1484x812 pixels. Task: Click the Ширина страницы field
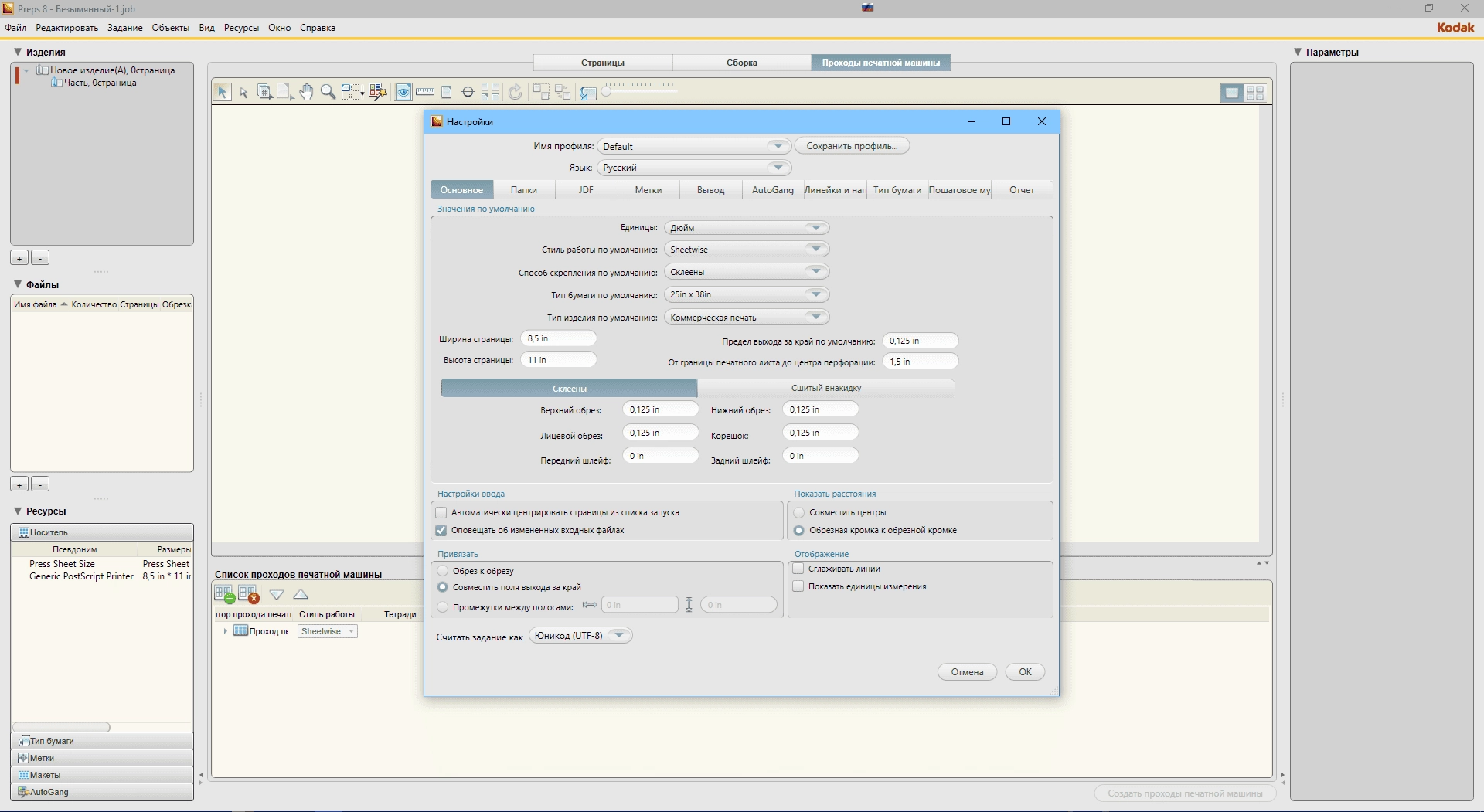tap(558, 338)
